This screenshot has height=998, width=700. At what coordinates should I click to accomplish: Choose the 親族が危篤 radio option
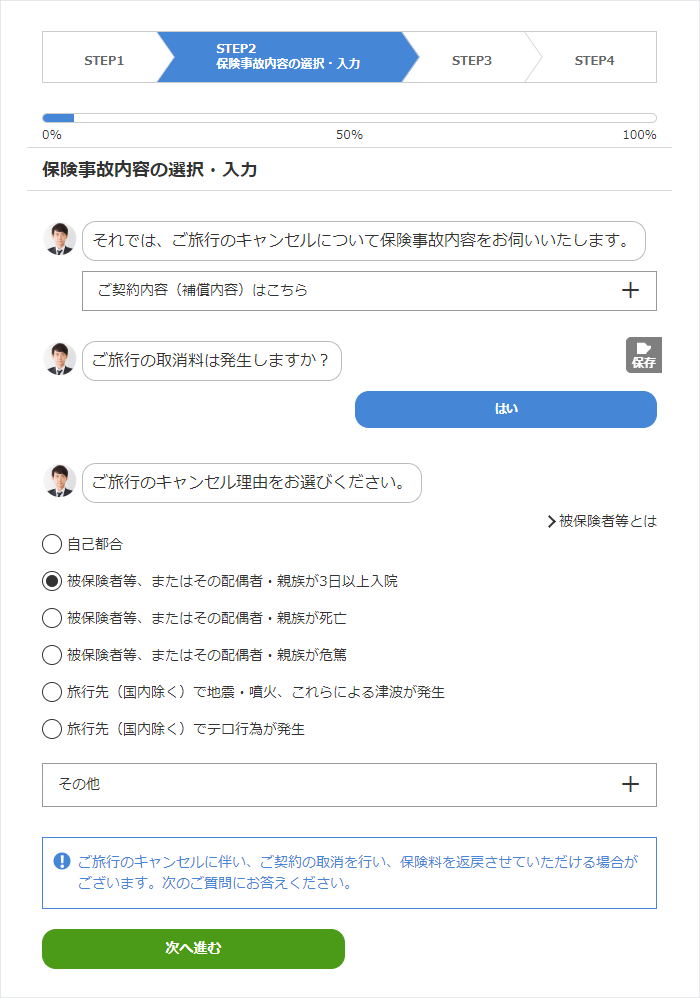point(52,655)
